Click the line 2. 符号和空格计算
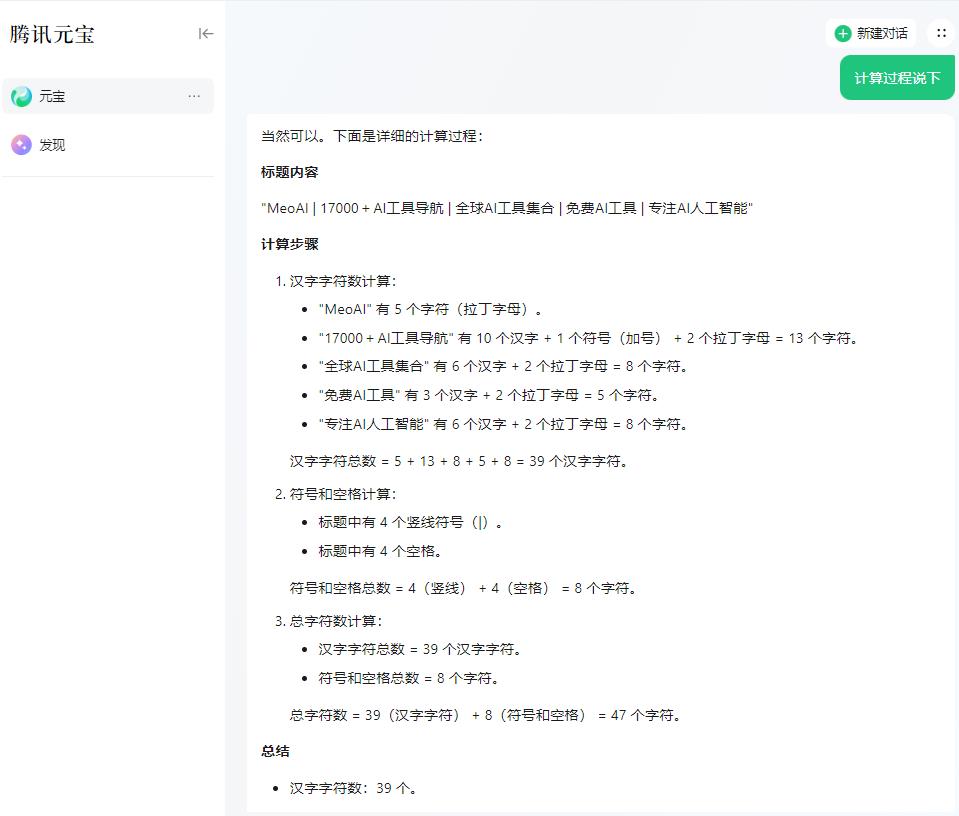 (x=335, y=494)
